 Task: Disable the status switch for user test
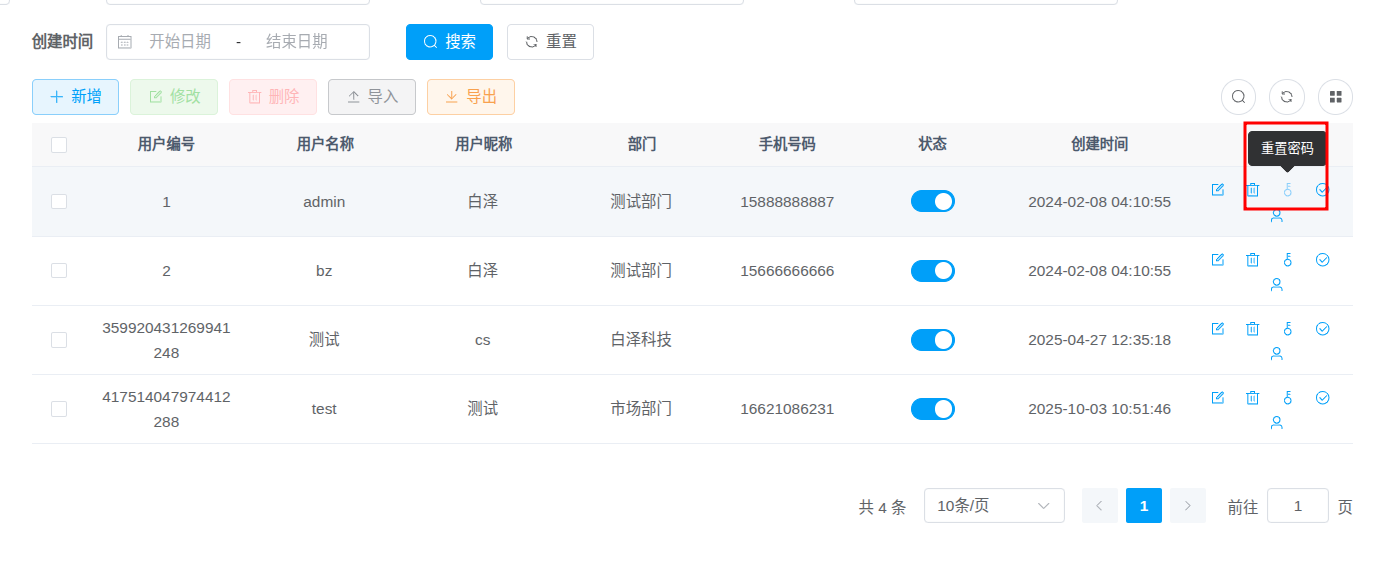coord(932,409)
